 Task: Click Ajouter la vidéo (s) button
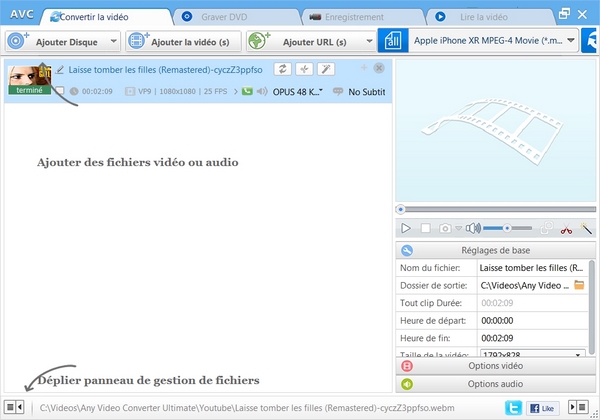[x=183, y=41]
